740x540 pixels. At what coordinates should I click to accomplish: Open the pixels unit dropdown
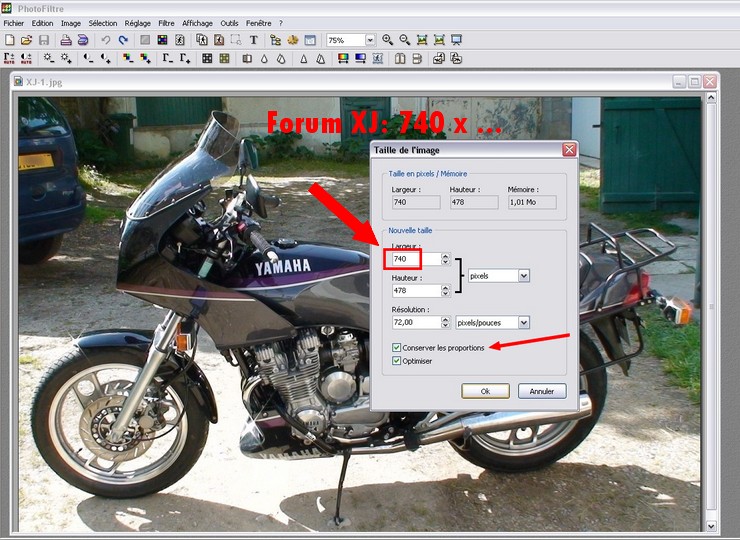[523, 276]
